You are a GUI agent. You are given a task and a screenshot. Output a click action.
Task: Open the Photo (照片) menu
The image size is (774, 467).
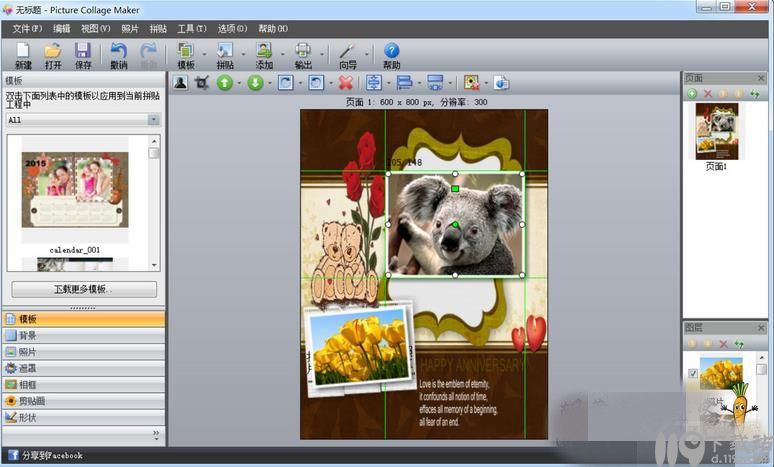(130, 29)
